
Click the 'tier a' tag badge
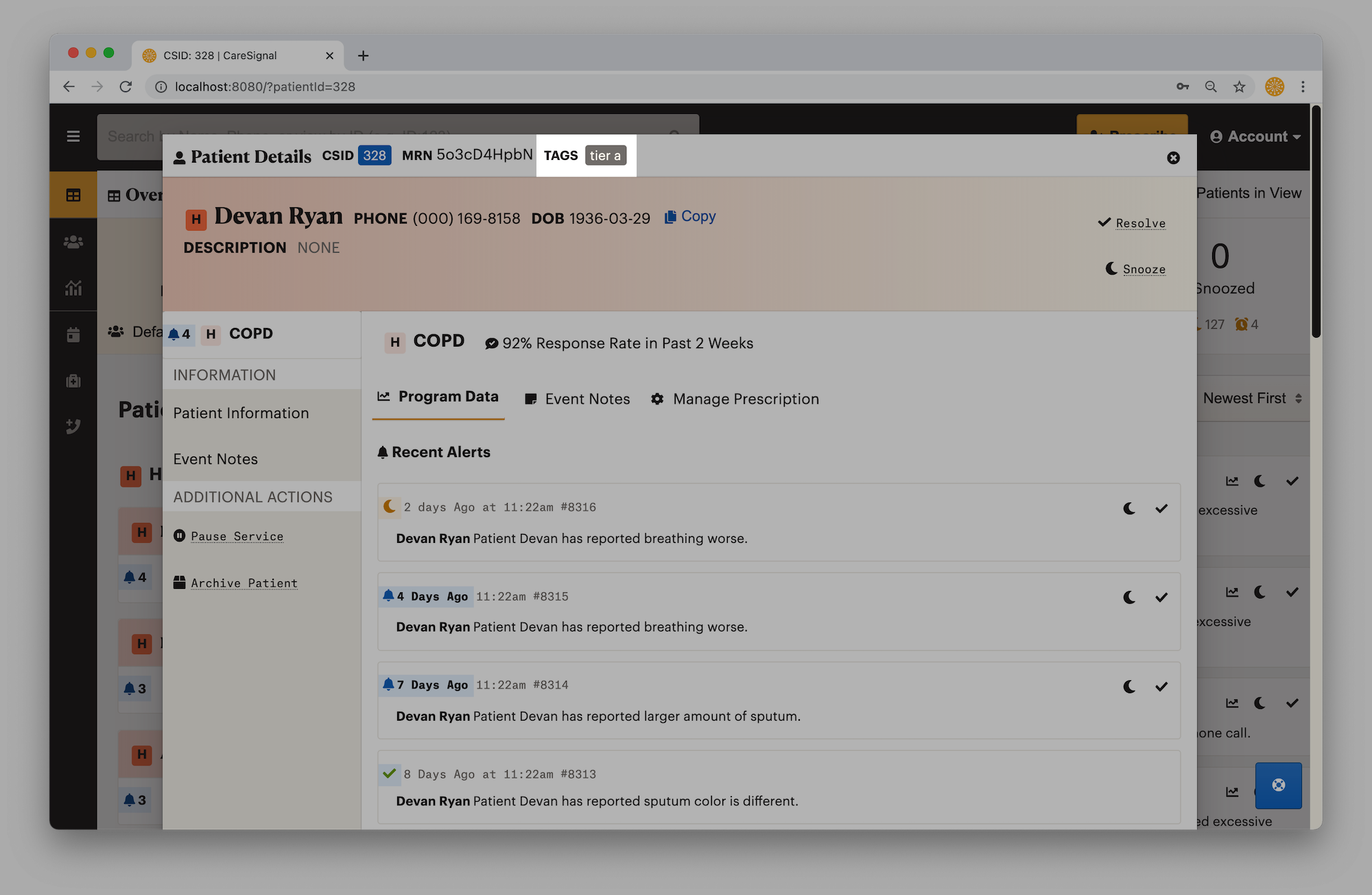pos(605,156)
